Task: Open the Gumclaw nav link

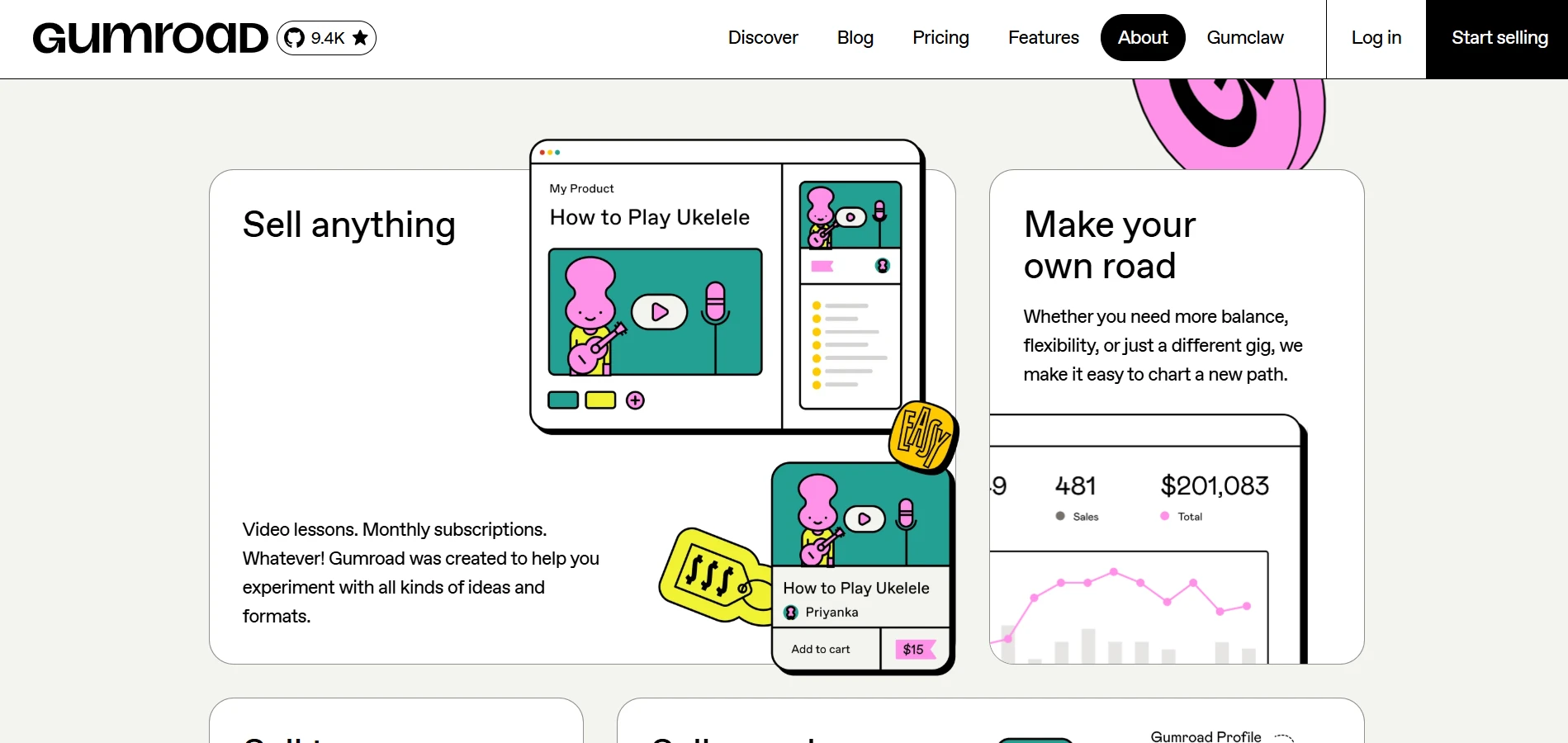Action: click(1245, 38)
